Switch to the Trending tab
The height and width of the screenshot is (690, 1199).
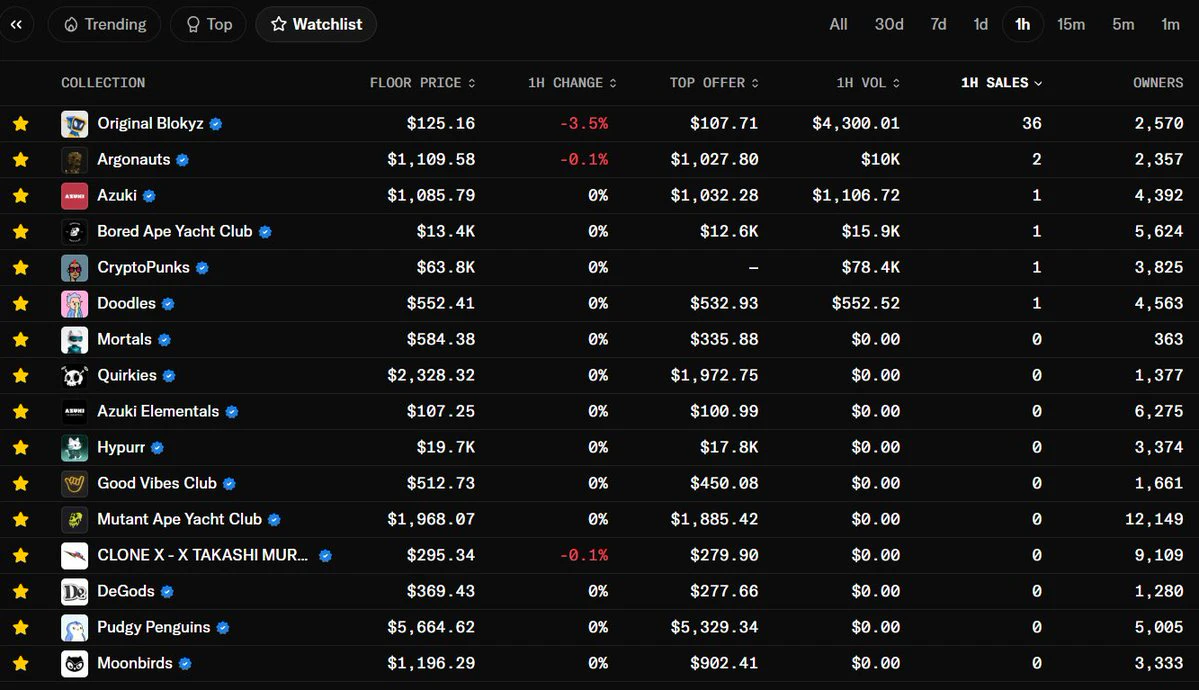click(105, 24)
